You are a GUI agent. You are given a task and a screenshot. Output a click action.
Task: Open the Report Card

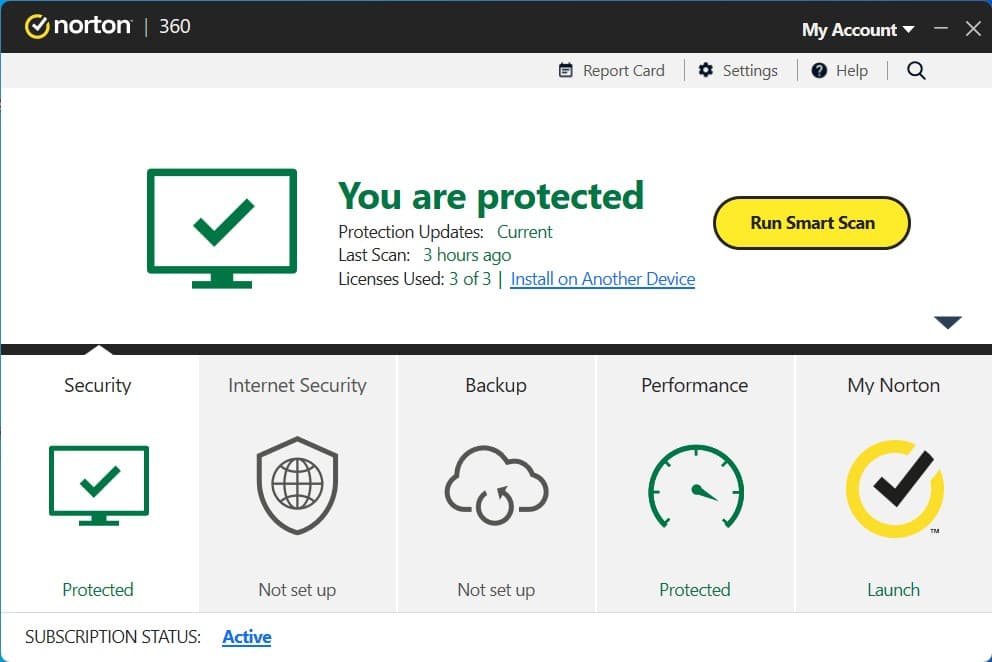tap(611, 70)
